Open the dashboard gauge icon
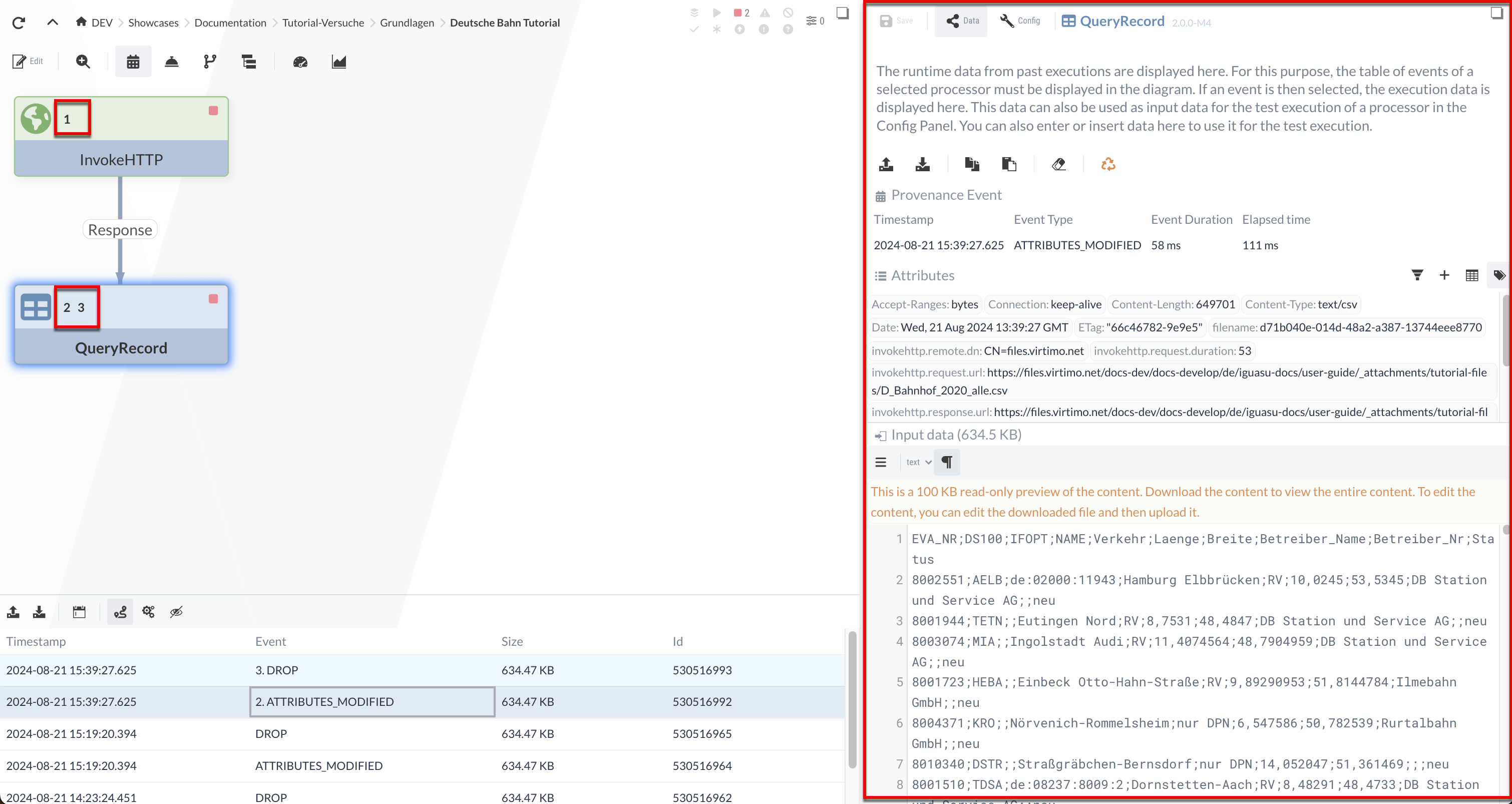 click(300, 61)
